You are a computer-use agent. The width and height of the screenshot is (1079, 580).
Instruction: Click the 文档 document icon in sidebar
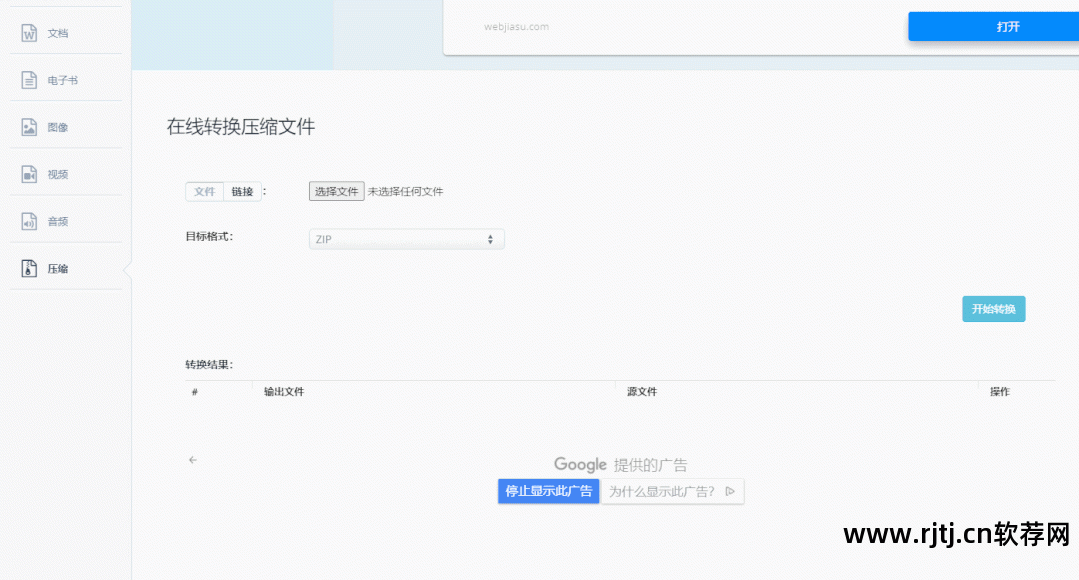pos(29,33)
